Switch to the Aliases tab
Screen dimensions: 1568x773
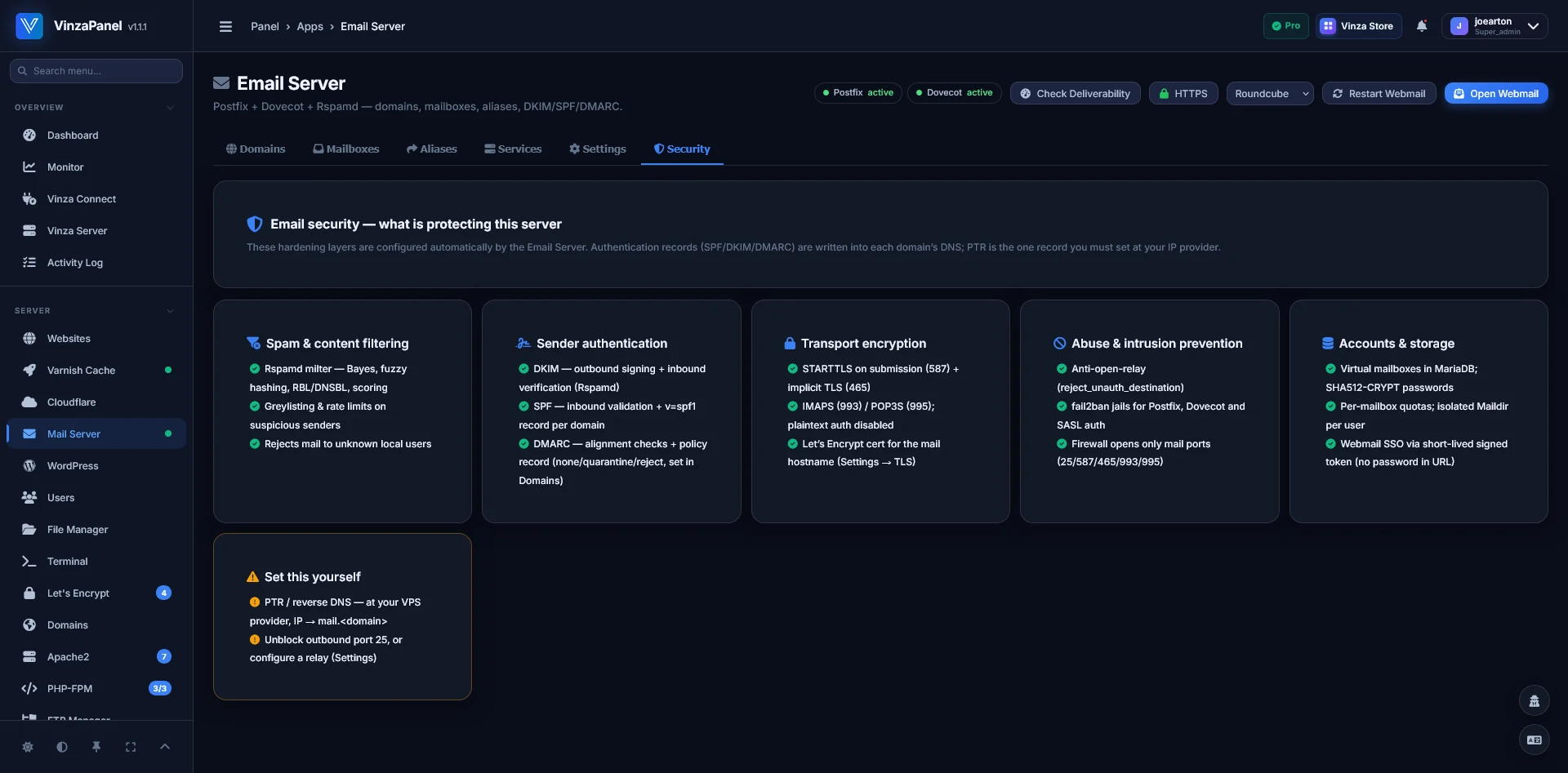(432, 149)
